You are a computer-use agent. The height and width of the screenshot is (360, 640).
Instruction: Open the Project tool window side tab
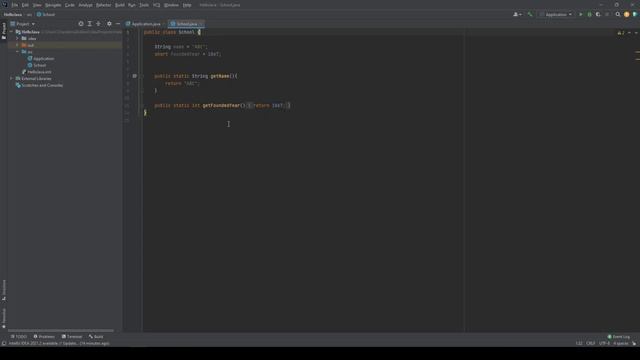[x=4, y=31]
